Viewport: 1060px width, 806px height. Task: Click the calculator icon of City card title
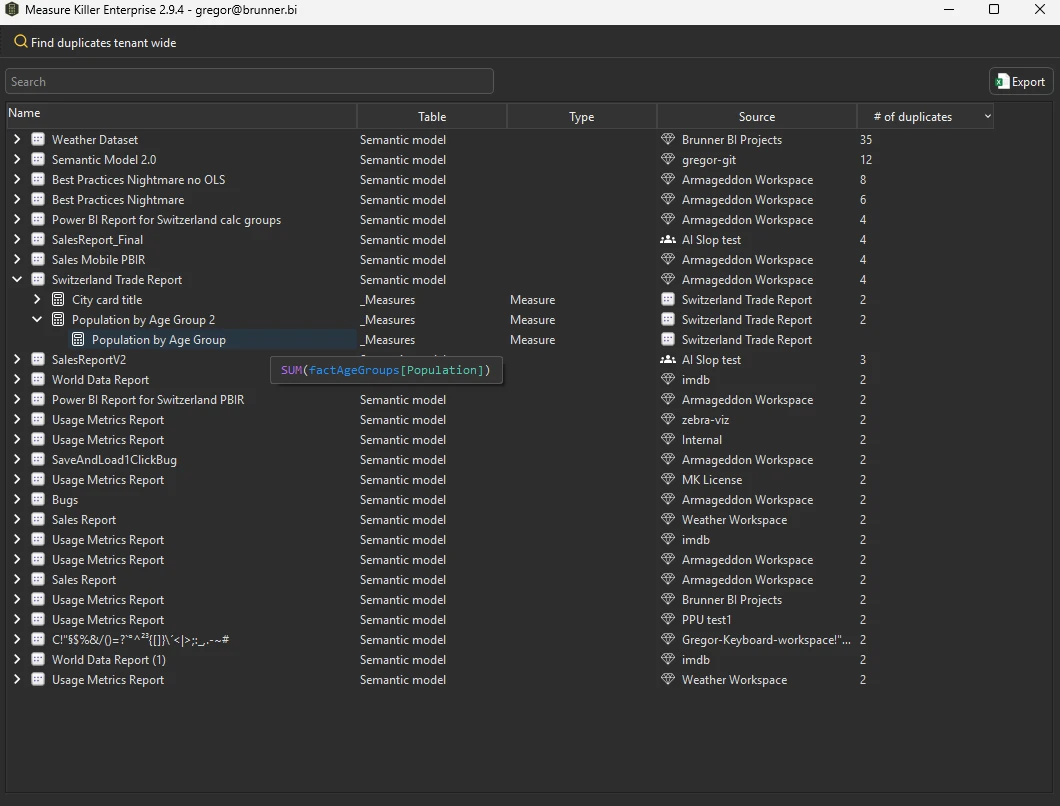tap(58, 300)
